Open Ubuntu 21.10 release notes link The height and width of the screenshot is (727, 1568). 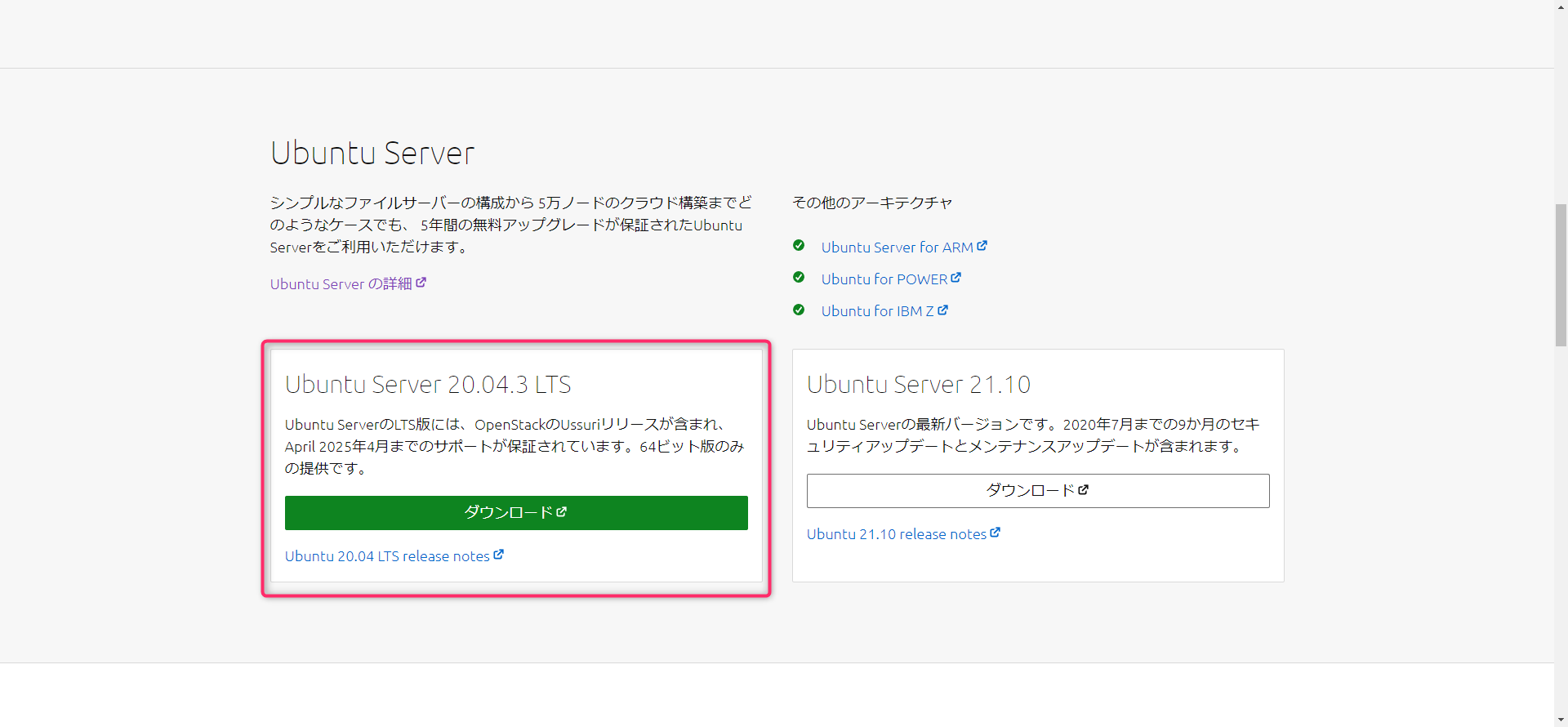point(896,534)
